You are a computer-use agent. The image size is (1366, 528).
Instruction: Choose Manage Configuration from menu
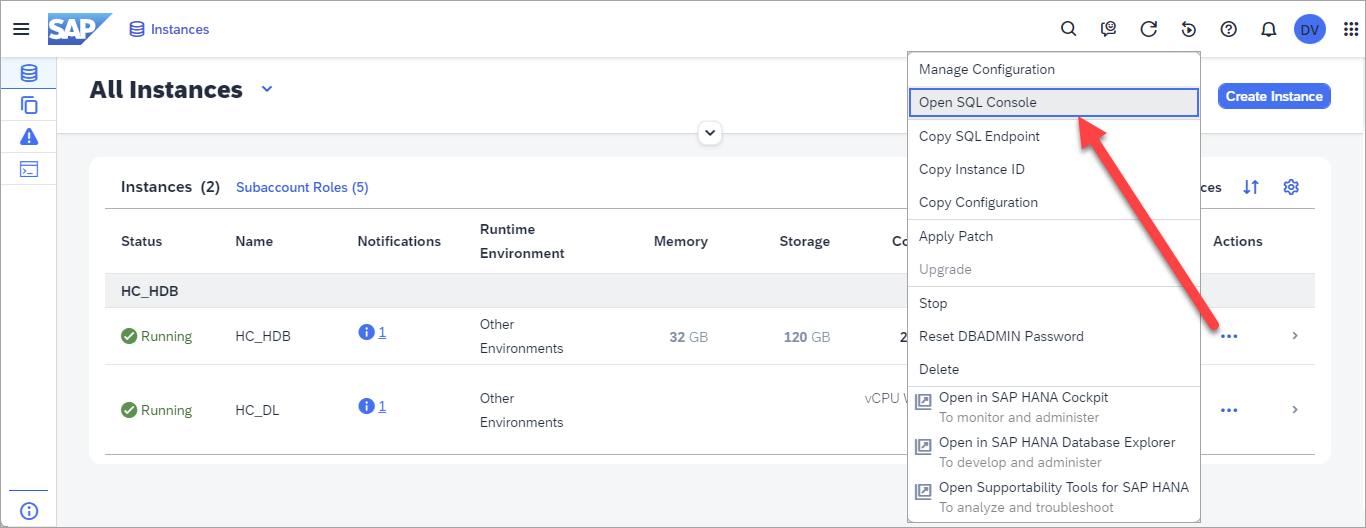pyautogui.click(x=1054, y=69)
